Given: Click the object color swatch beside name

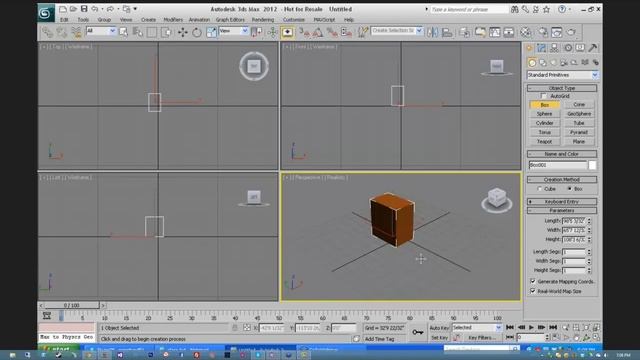Looking at the screenshot, I should pos(592,165).
